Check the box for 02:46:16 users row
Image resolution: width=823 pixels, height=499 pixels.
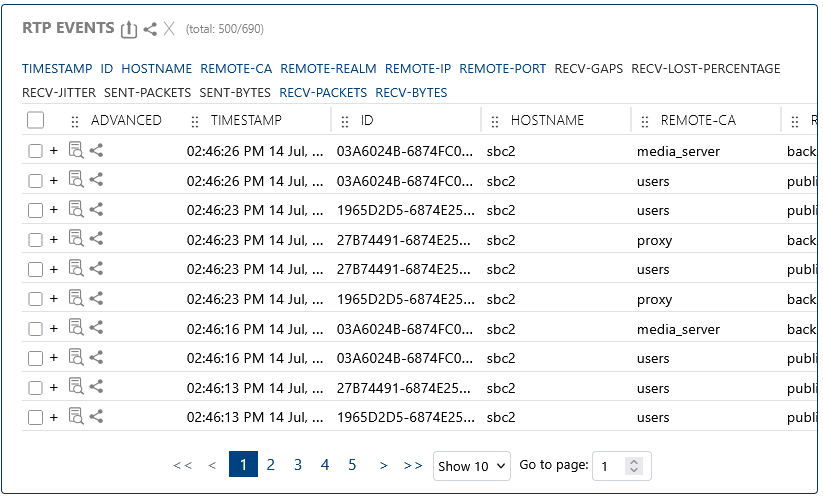point(35,358)
